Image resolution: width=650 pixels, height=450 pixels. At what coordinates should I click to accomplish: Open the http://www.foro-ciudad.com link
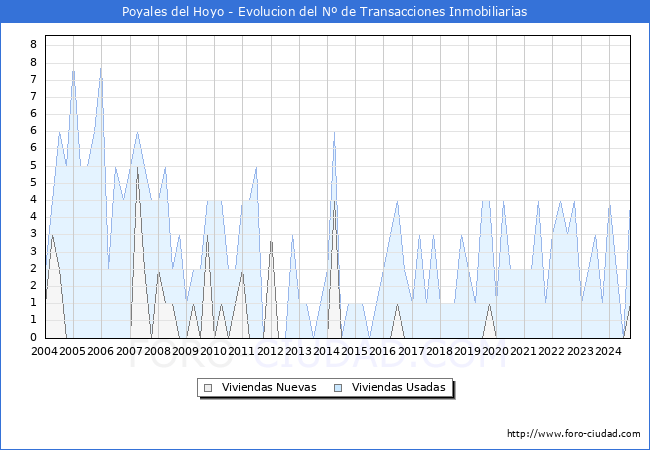(574, 433)
